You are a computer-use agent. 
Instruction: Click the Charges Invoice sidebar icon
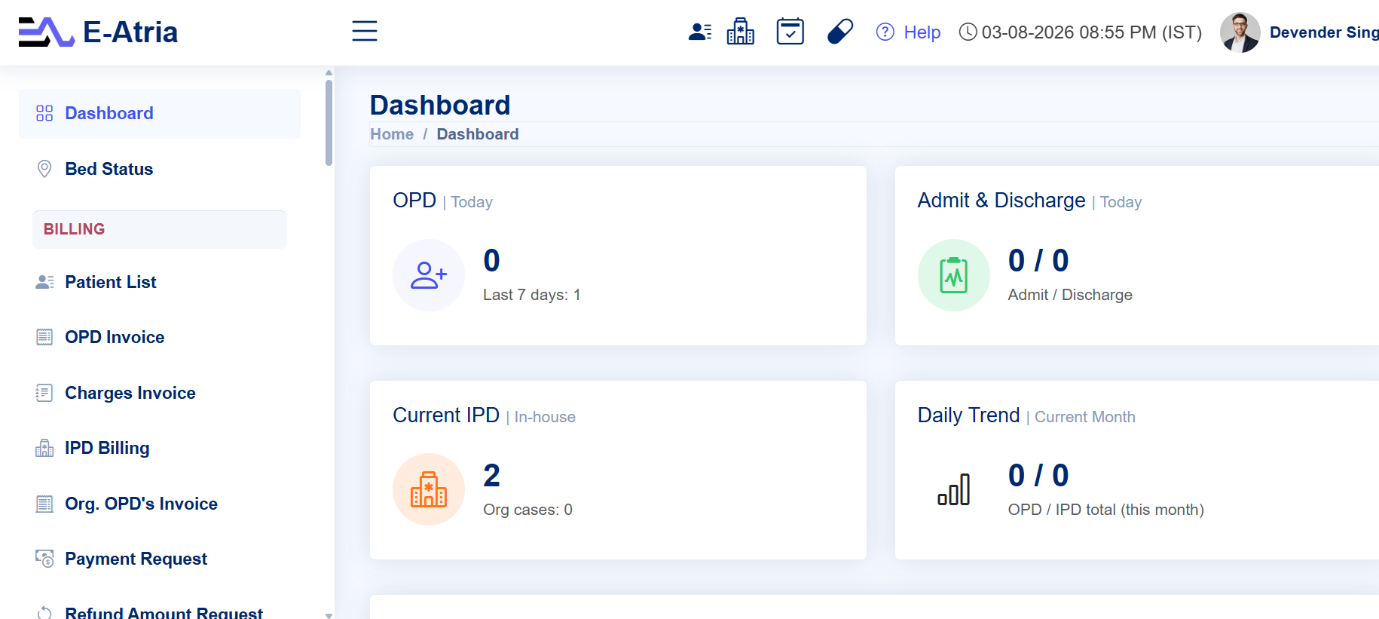44,393
